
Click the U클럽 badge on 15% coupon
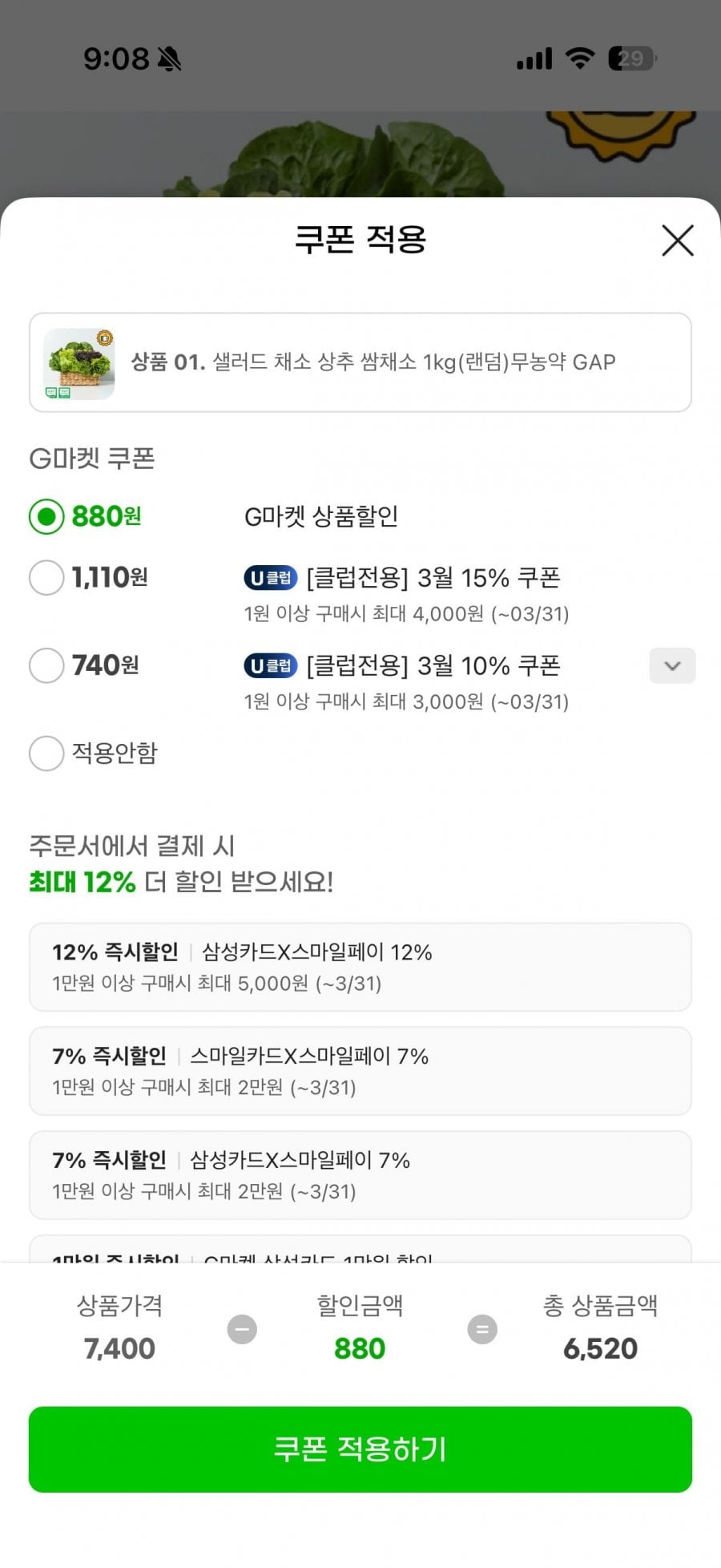270,577
